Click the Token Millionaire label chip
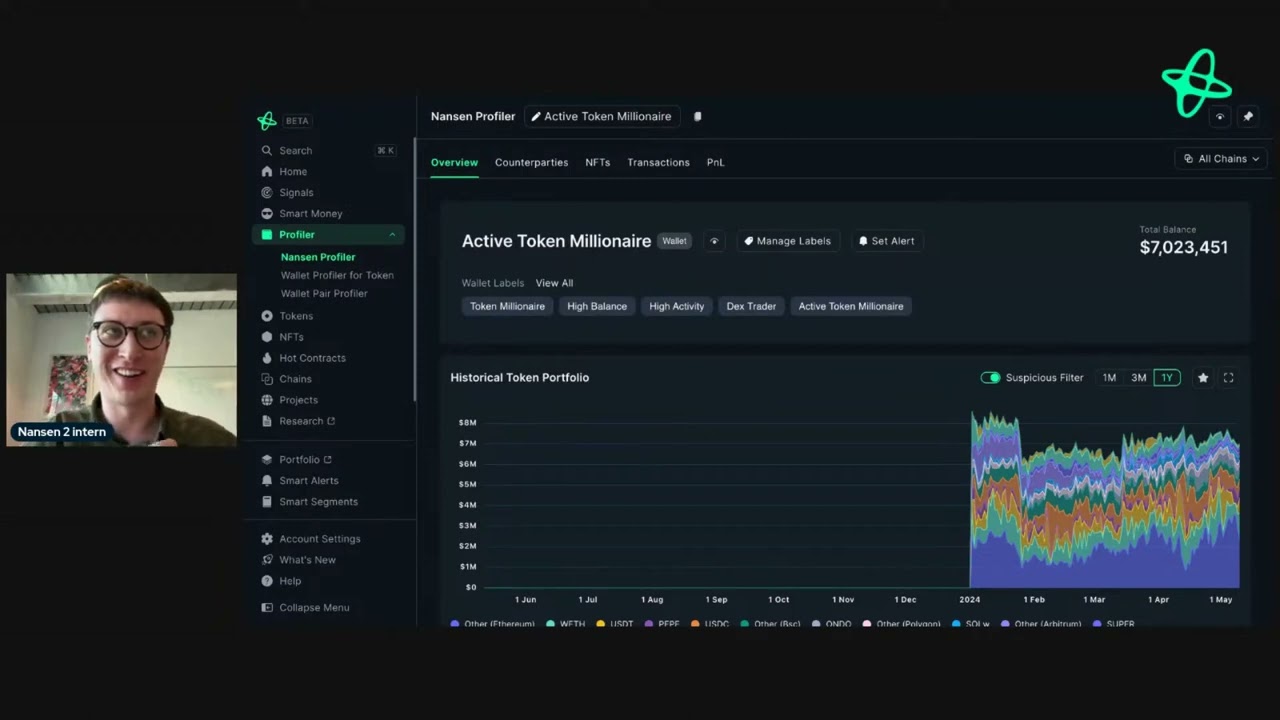 click(507, 306)
